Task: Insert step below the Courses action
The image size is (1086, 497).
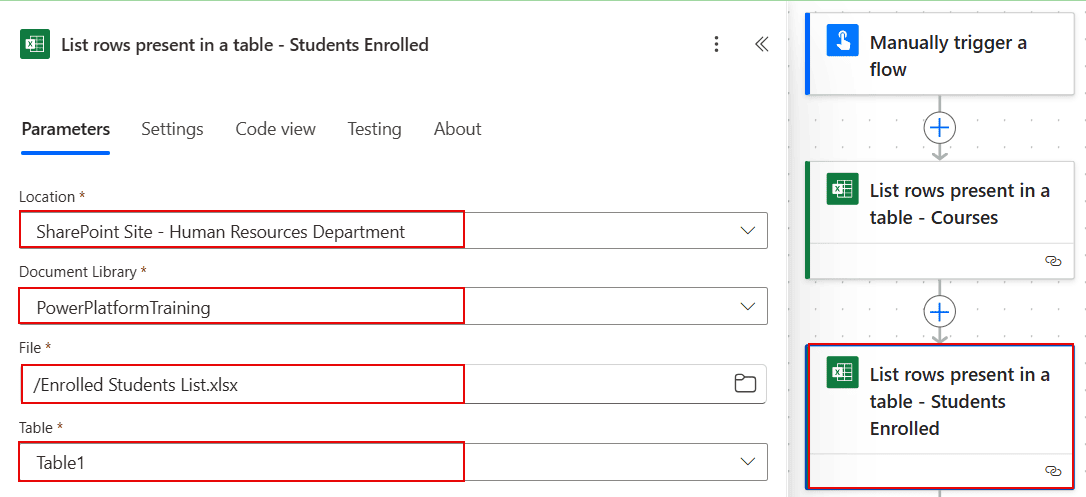Action: point(939,312)
